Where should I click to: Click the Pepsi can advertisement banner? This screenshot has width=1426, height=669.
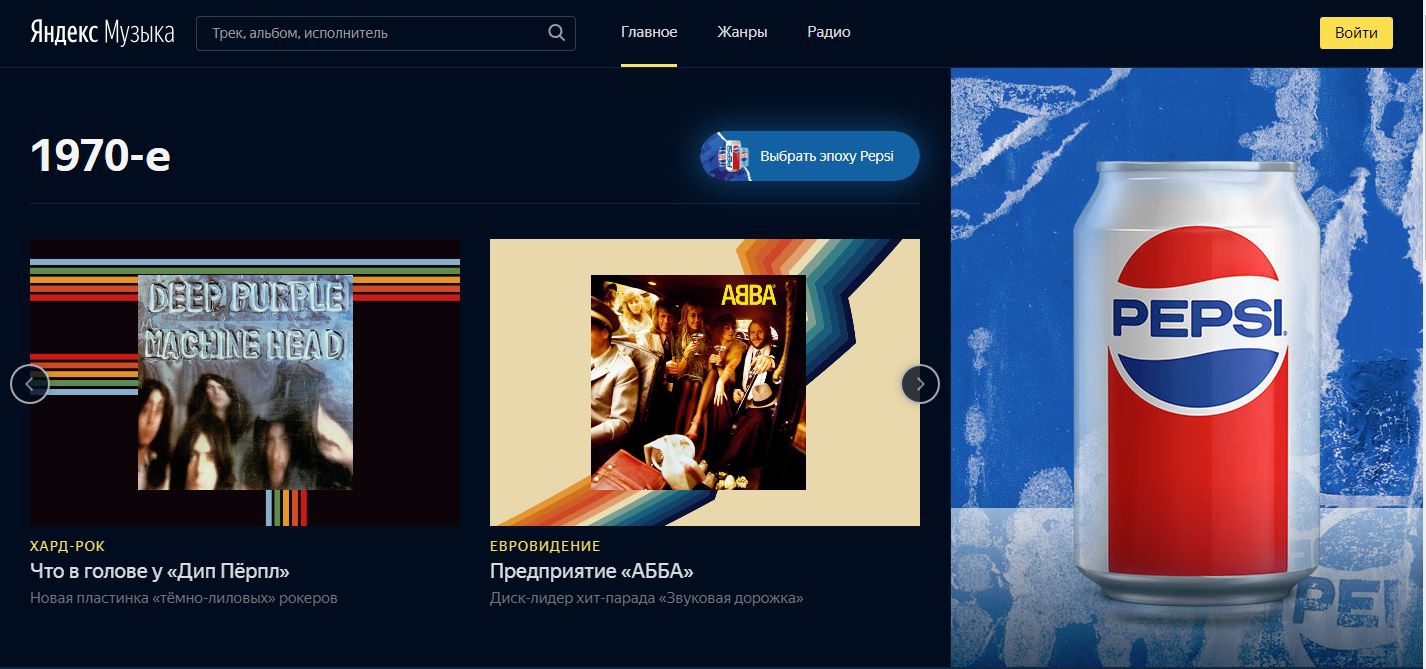coord(1187,368)
